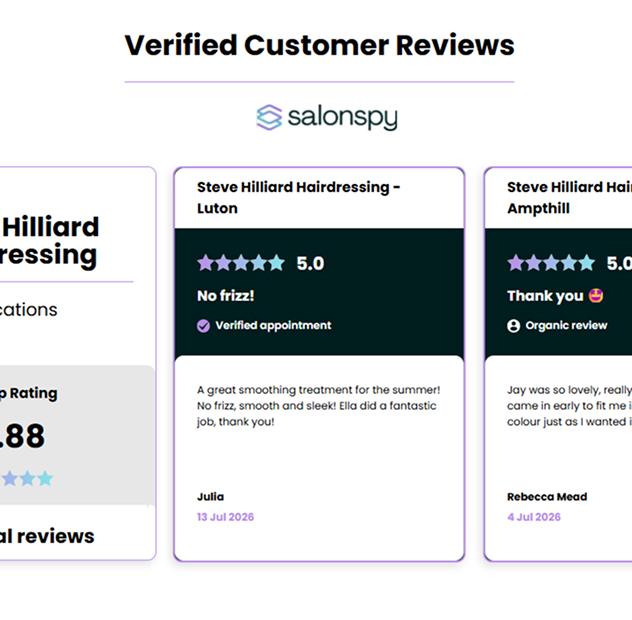Click the group rating stars in summary card
This screenshot has height=620, width=632.
(27, 479)
